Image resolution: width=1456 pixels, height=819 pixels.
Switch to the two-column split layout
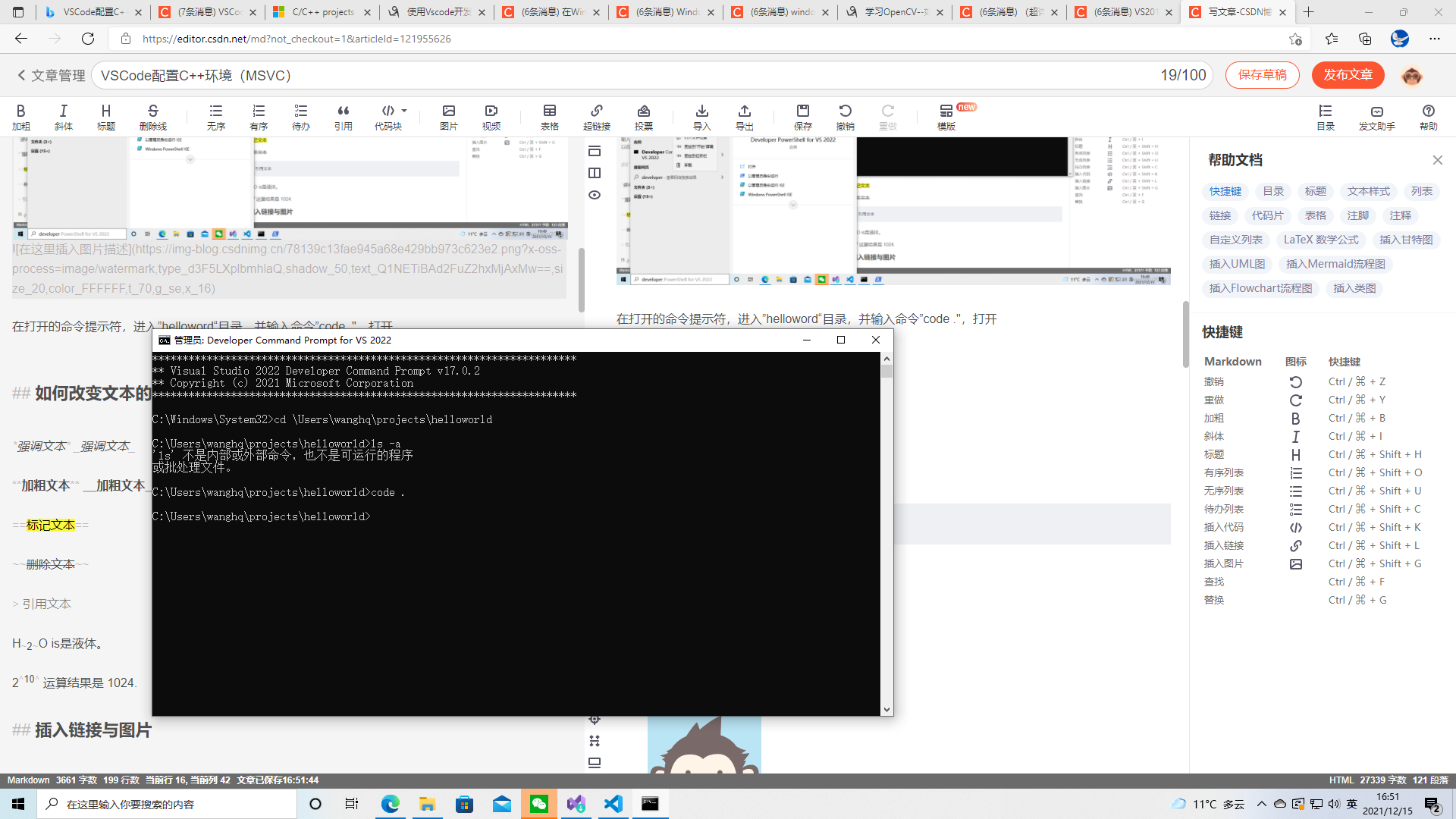[595, 173]
